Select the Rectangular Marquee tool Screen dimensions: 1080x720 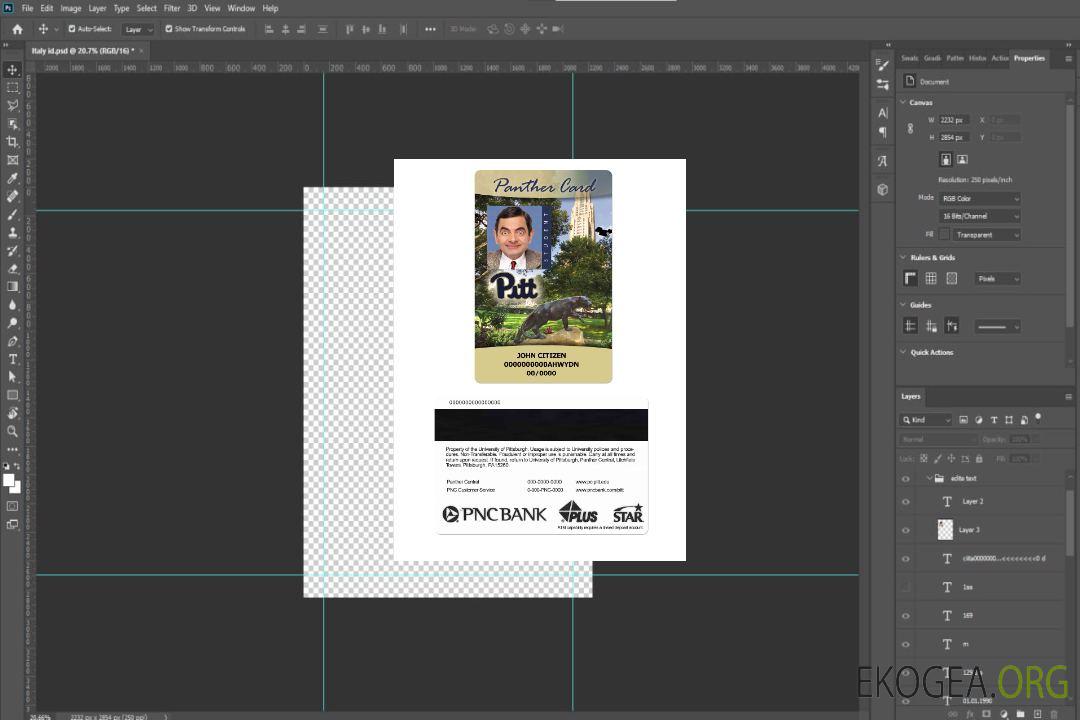[12, 88]
